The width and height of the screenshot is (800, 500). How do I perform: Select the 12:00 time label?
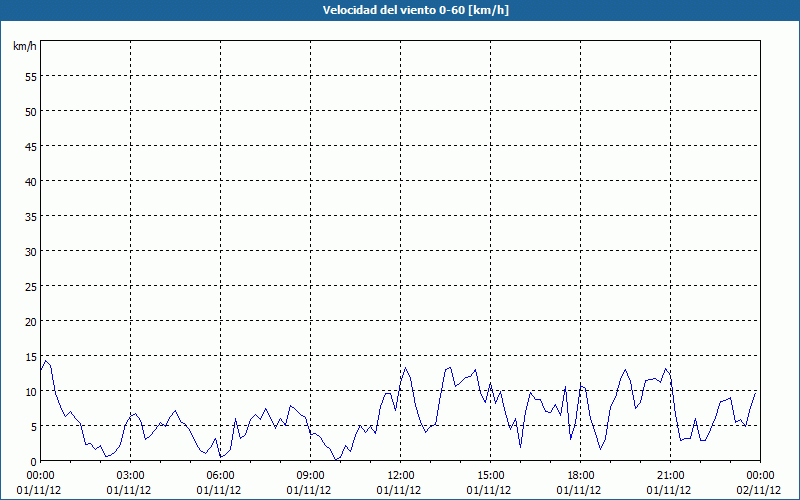pyautogui.click(x=401, y=476)
